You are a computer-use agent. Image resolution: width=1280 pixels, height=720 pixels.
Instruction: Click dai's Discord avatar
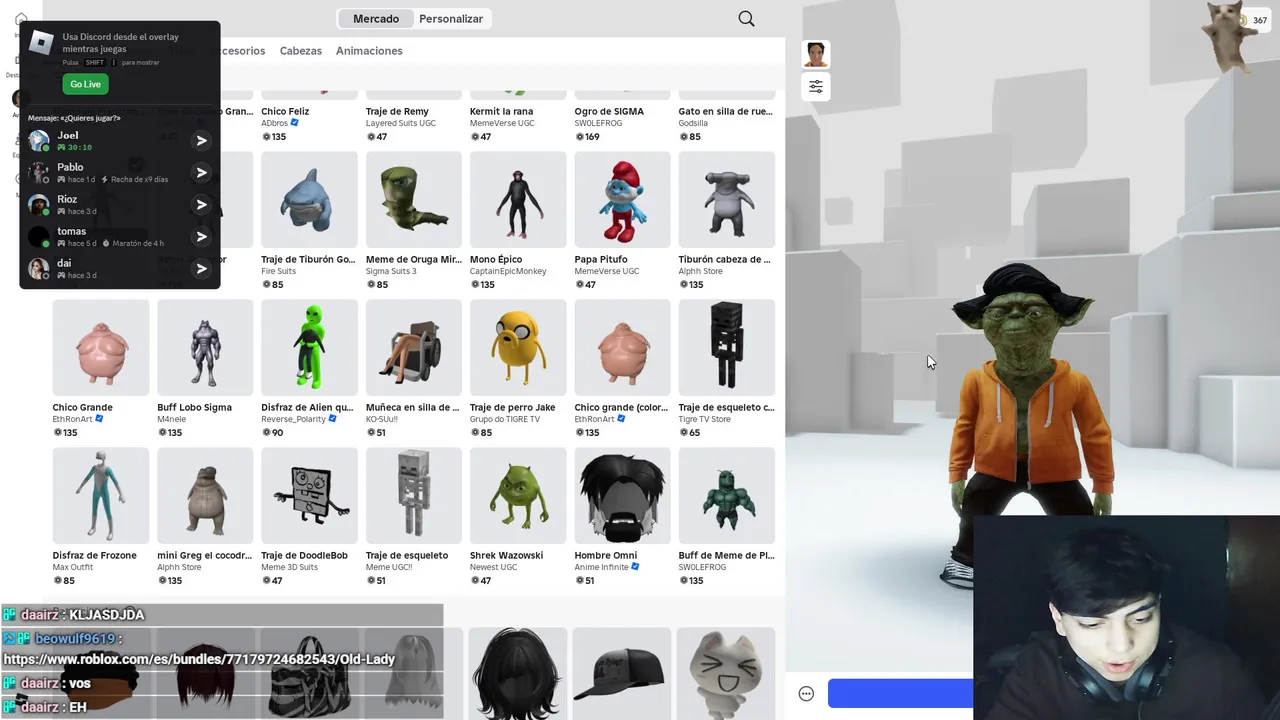coord(39,269)
